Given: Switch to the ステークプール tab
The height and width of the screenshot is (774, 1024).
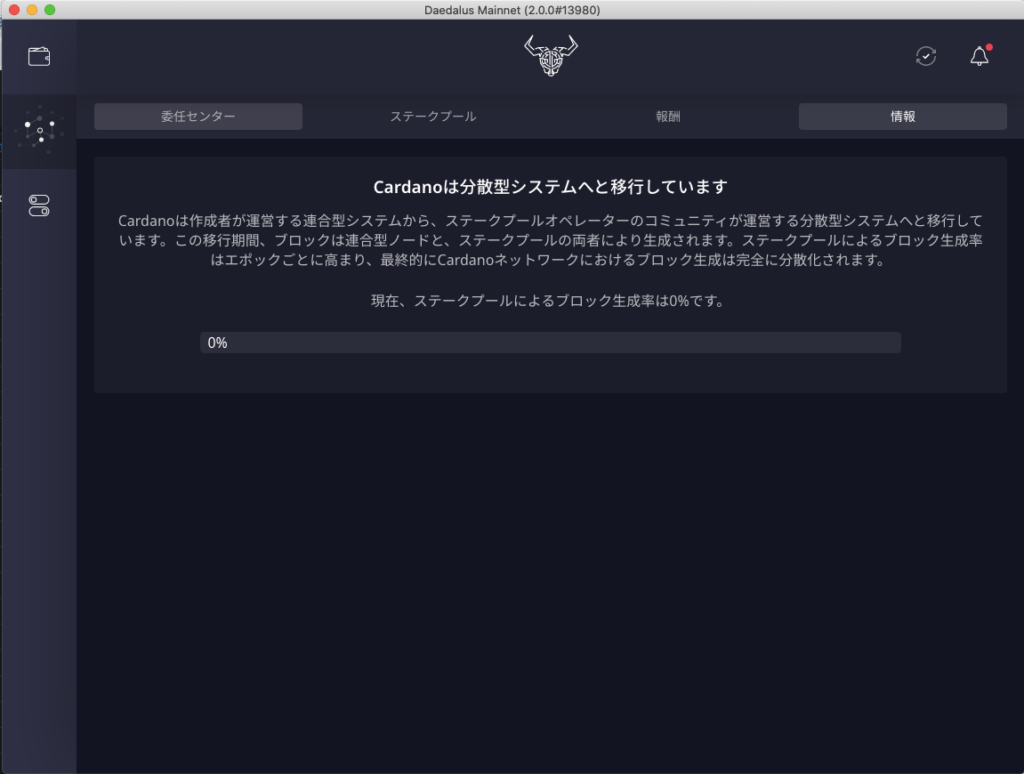Looking at the screenshot, I should pyautogui.click(x=433, y=117).
